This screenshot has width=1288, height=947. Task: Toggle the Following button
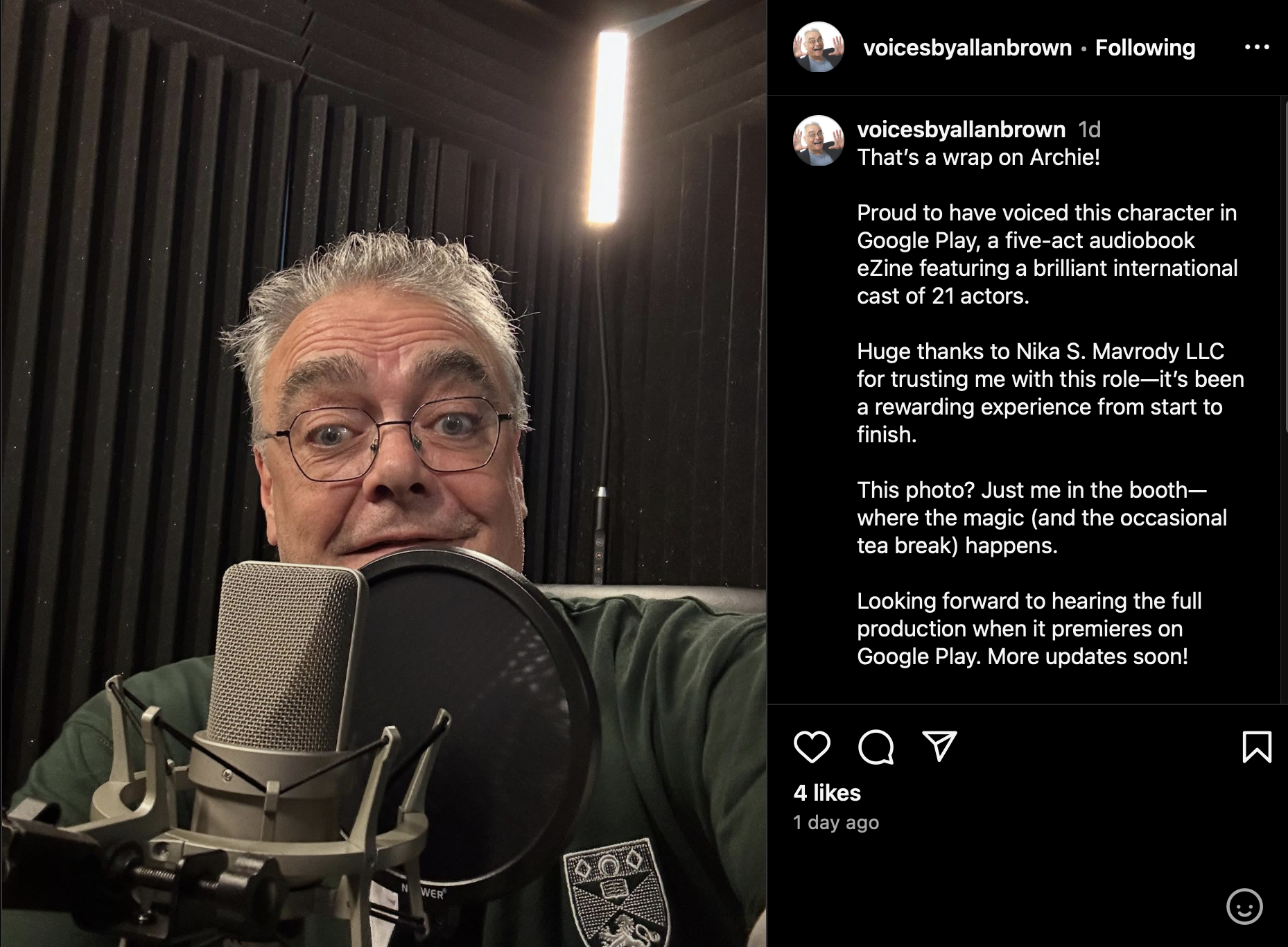point(1145,48)
